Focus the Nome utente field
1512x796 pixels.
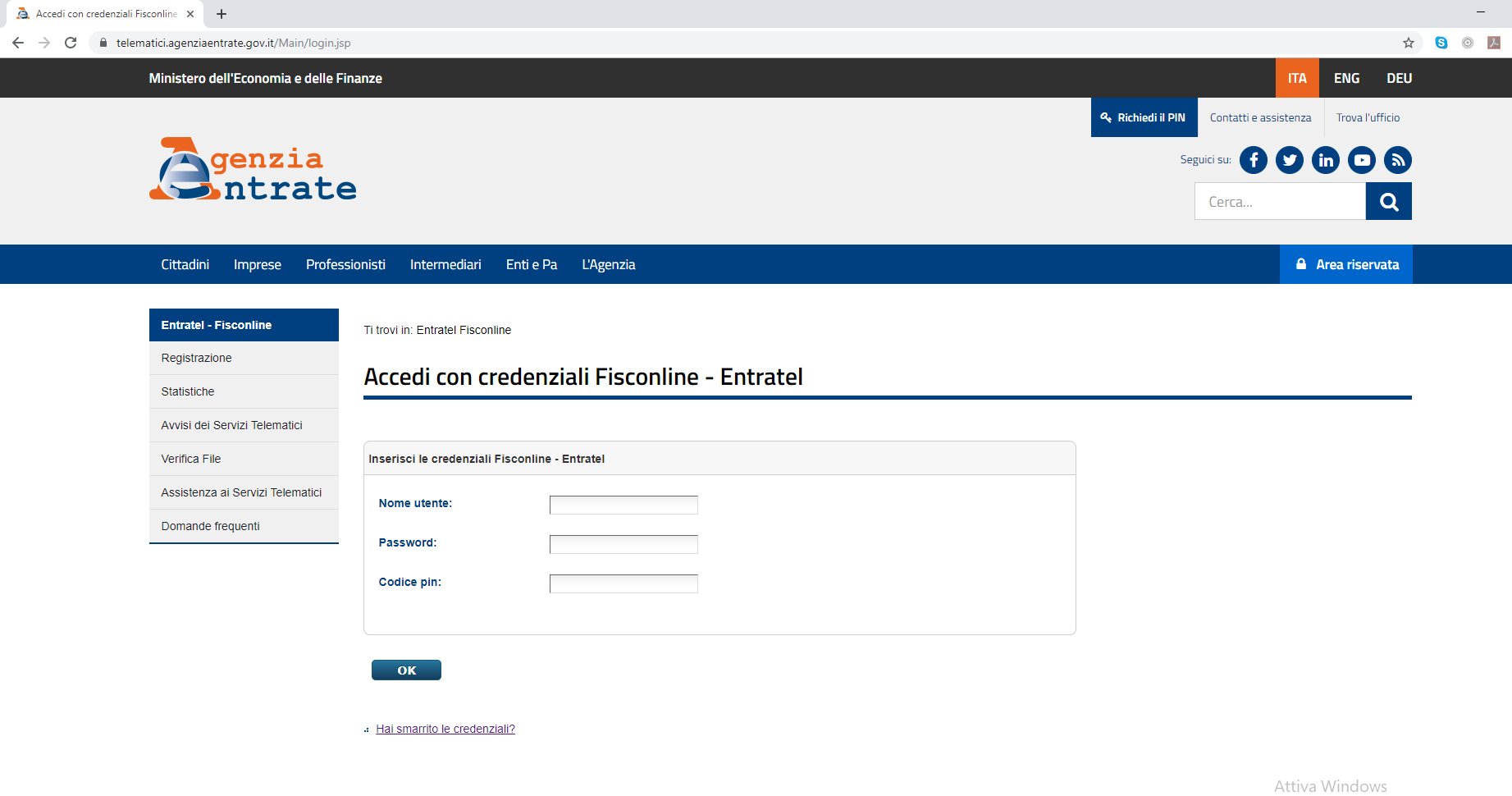624,505
